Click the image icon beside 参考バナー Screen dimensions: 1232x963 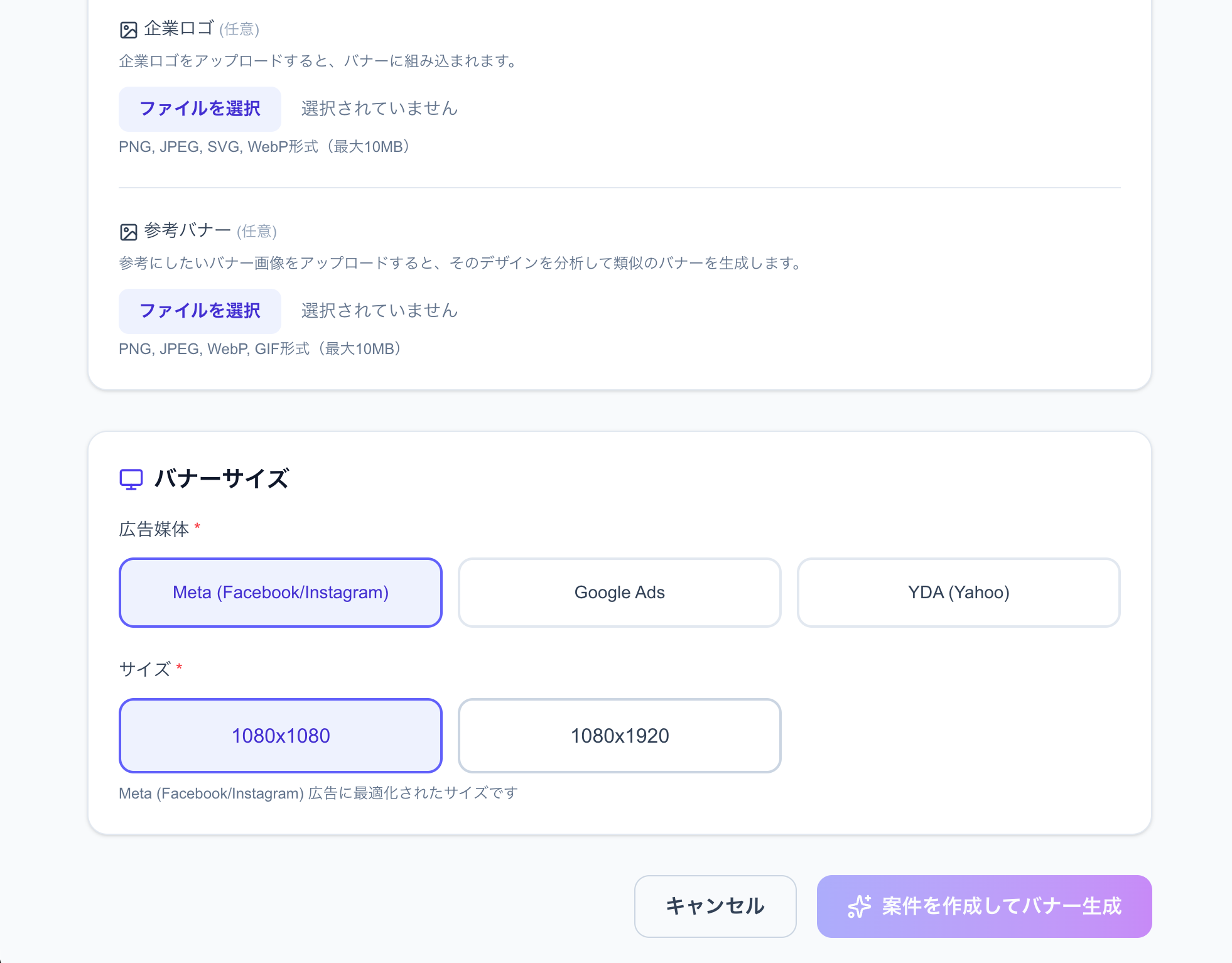pyautogui.click(x=129, y=230)
